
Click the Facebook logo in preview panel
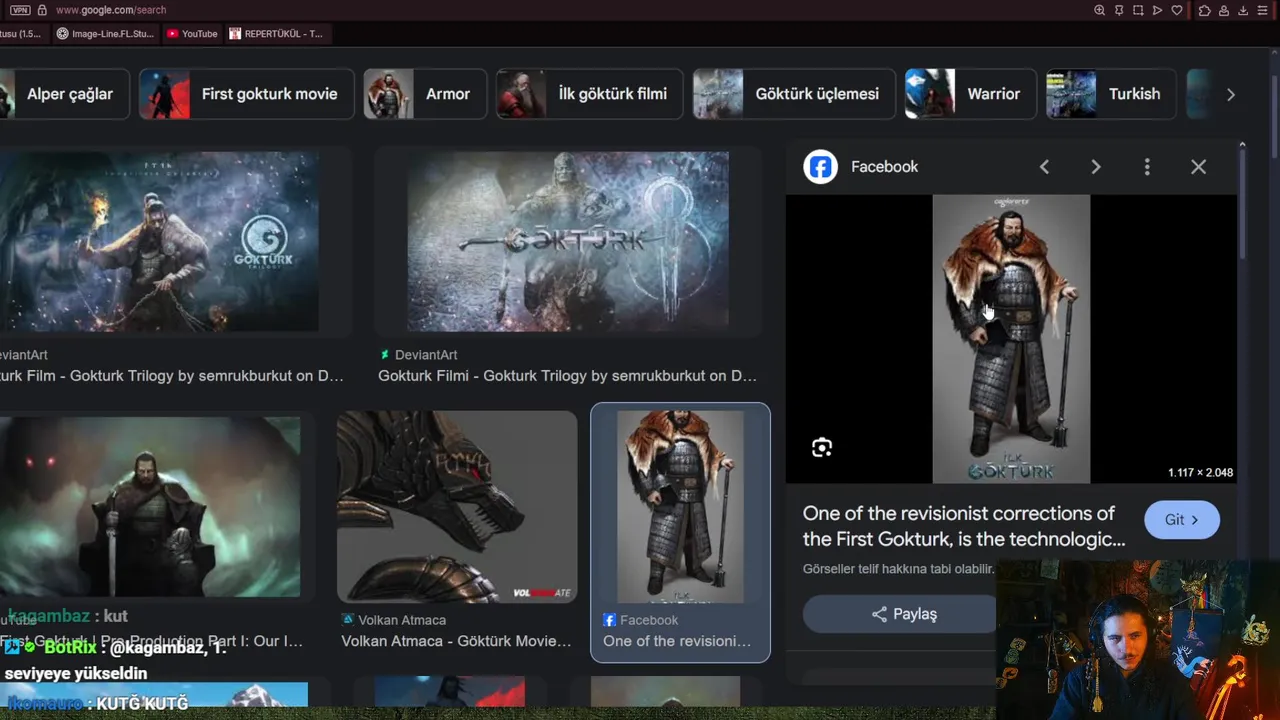pyautogui.click(x=821, y=167)
